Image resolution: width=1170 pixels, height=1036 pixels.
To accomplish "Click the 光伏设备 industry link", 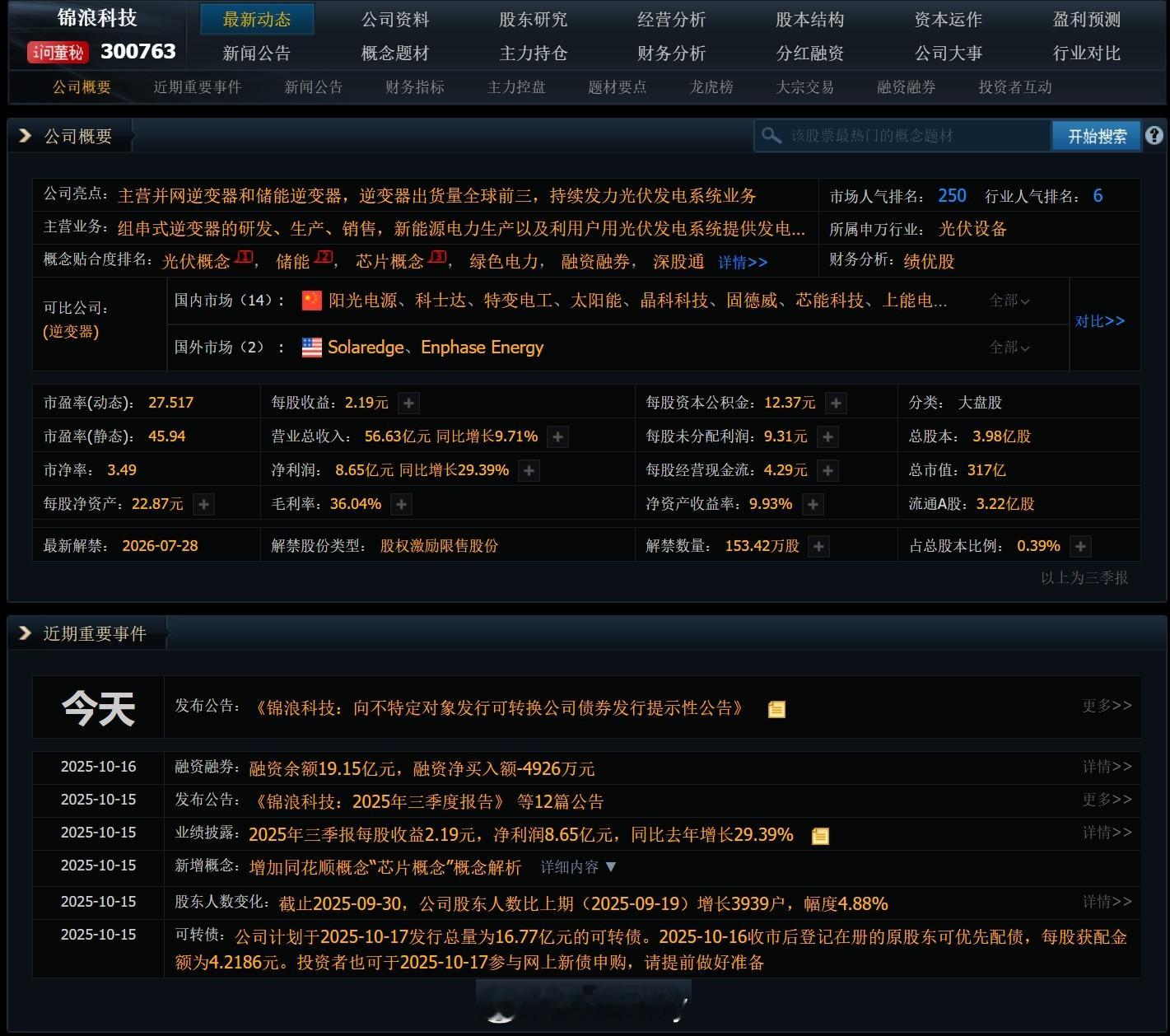I will point(972,229).
